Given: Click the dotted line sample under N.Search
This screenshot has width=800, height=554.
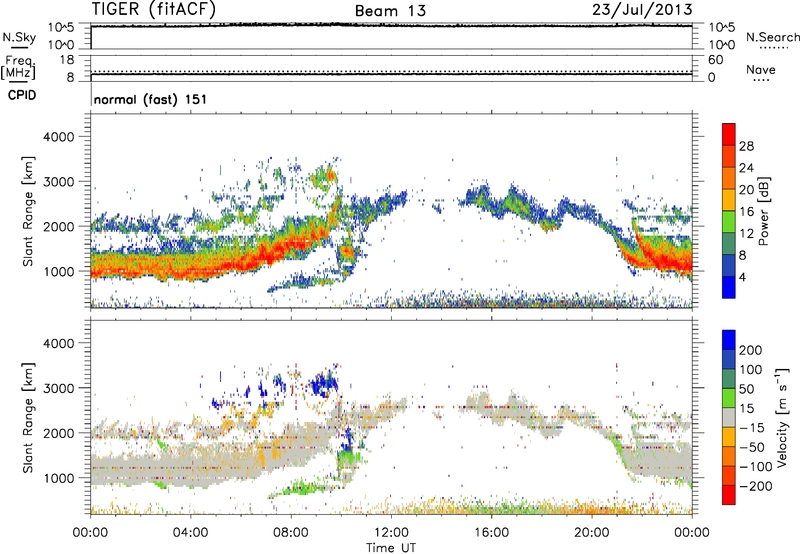Looking at the screenshot, I should 774,47.
